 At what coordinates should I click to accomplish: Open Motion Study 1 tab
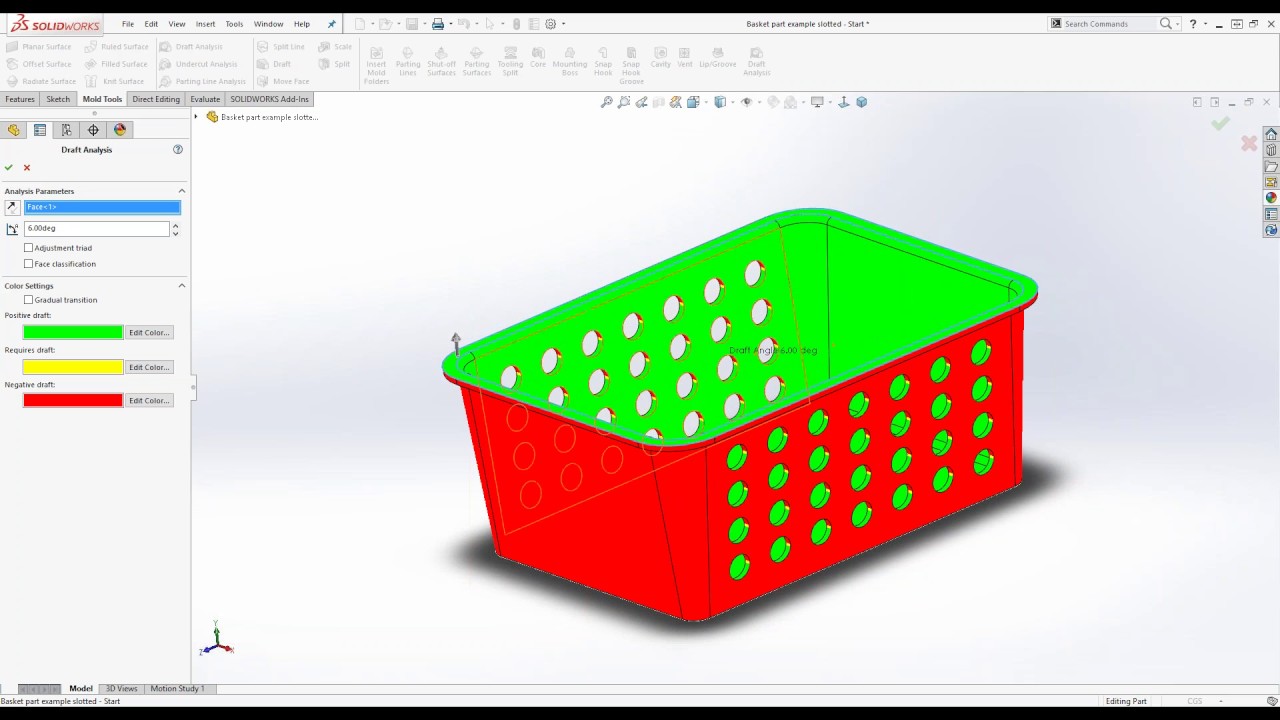tap(178, 689)
